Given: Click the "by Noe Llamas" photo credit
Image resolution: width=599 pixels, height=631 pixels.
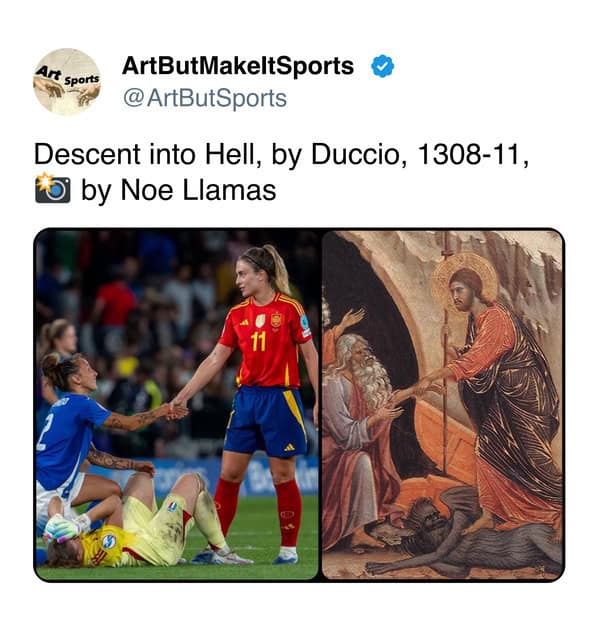Looking at the screenshot, I should [x=178, y=190].
